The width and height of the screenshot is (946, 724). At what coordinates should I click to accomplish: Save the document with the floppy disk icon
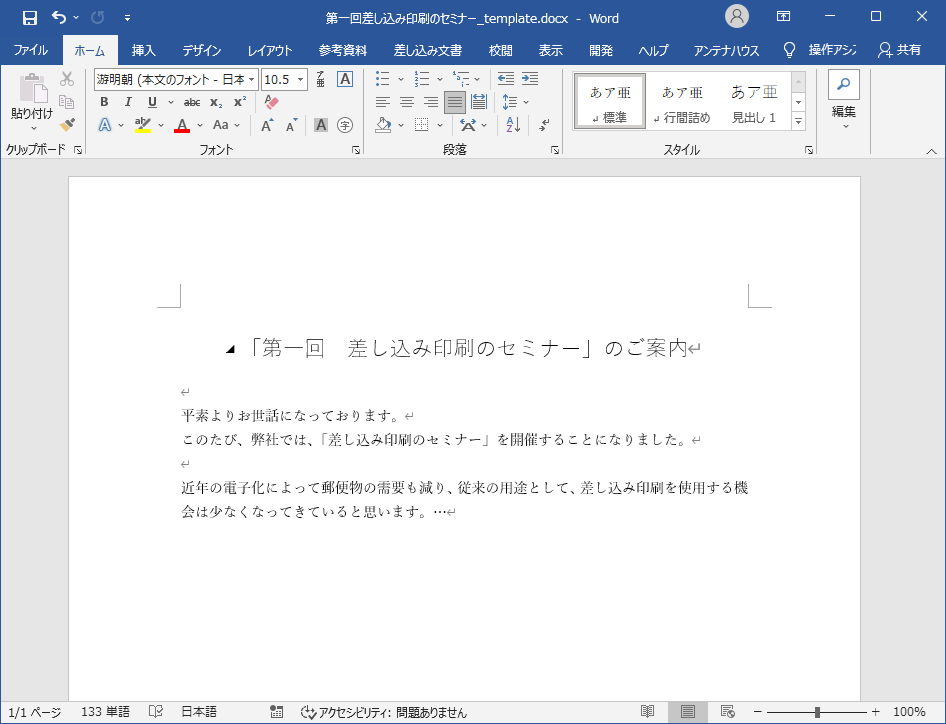[x=29, y=18]
